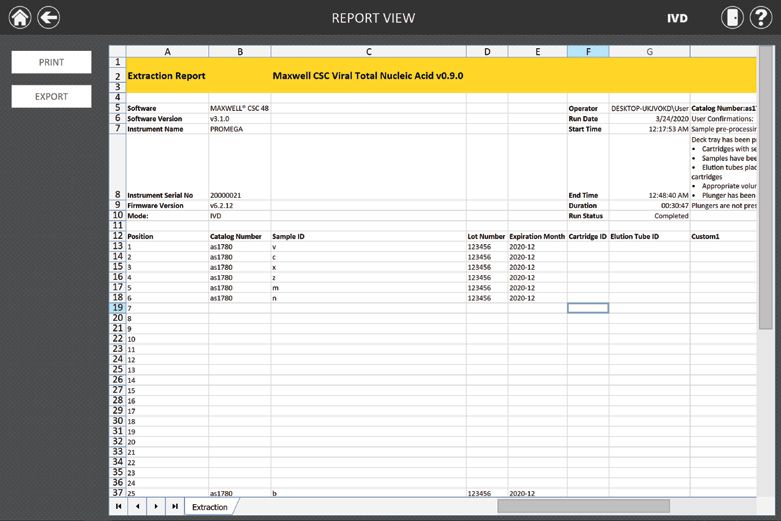
Task: Jump to last sheet navigation arrow
Action: (x=175, y=507)
